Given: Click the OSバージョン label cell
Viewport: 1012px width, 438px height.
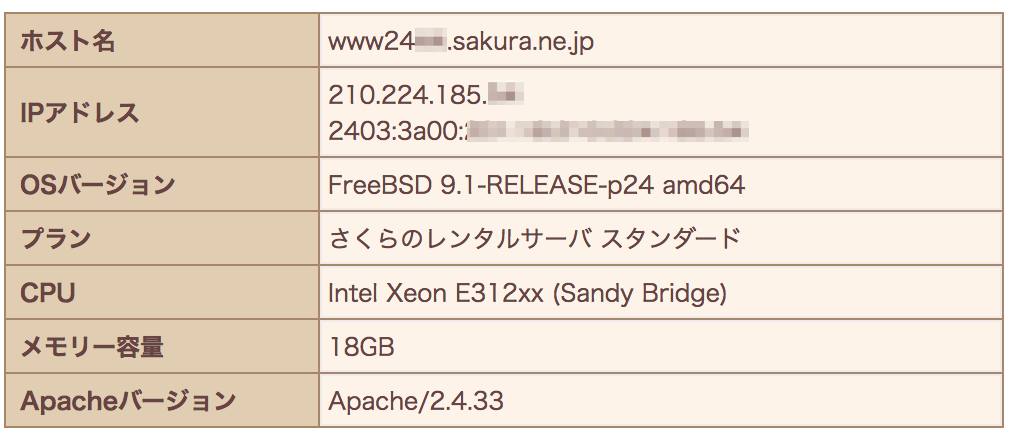Looking at the screenshot, I should (162, 184).
